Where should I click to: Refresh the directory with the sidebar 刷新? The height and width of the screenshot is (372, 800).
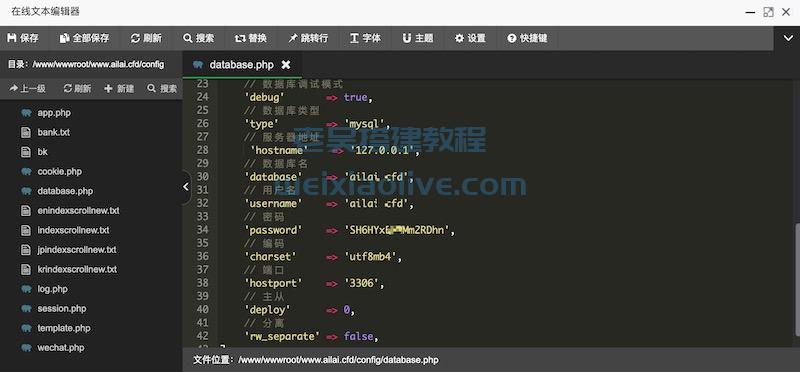coord(77,89)
